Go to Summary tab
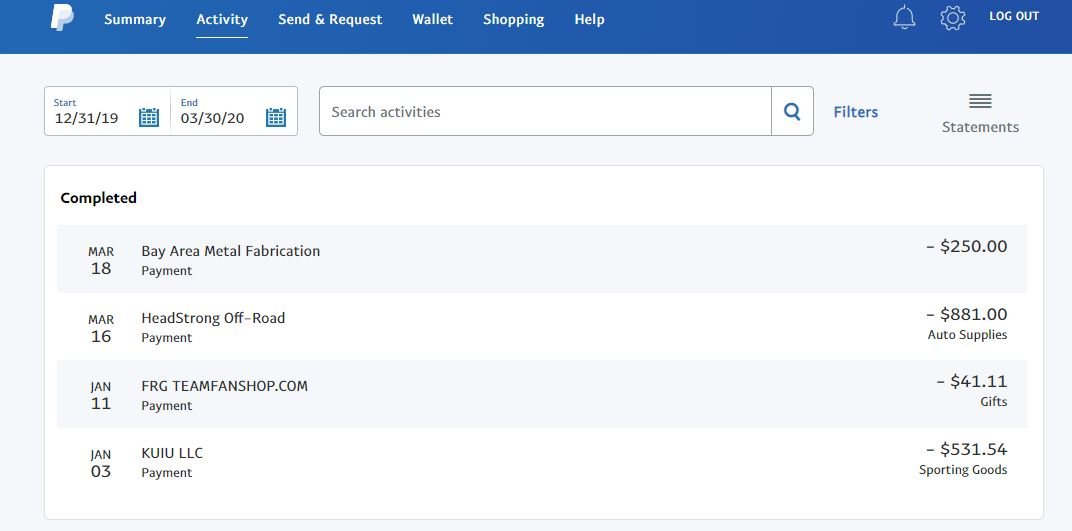1072x531 pixels. [135, 19]
